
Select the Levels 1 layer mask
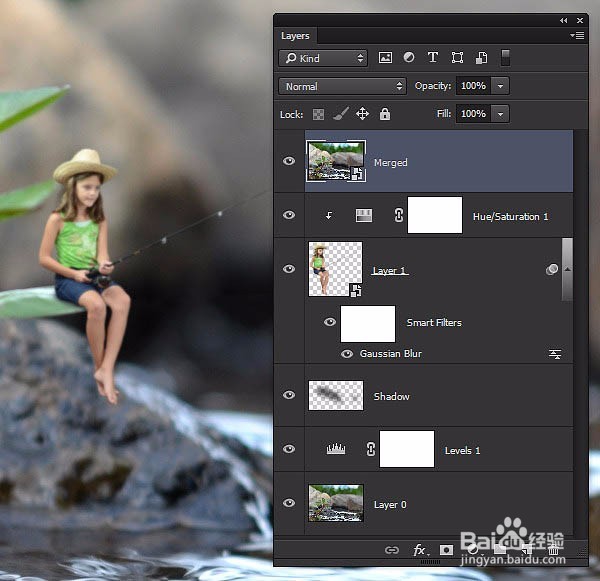(x=407, y=449)
